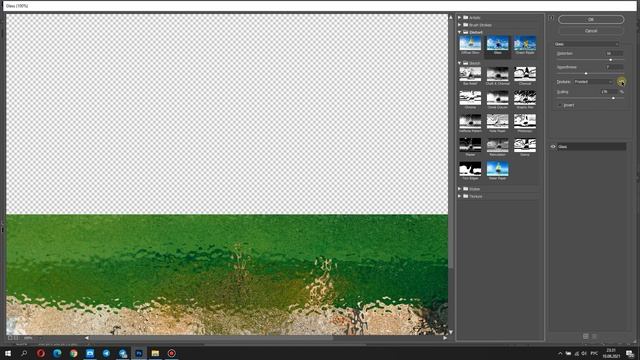Open the screen recorder taskbar icon
The image size is (640, 360).
pyautogui.click(x=171, y=353)
